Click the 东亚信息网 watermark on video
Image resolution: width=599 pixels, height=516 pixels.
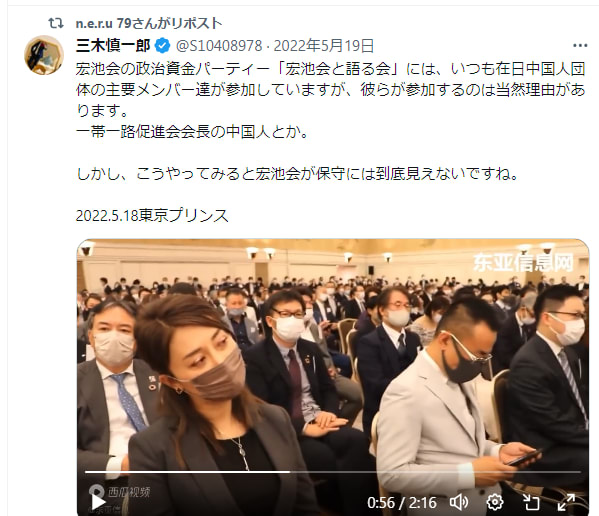(x=523, y=262)
